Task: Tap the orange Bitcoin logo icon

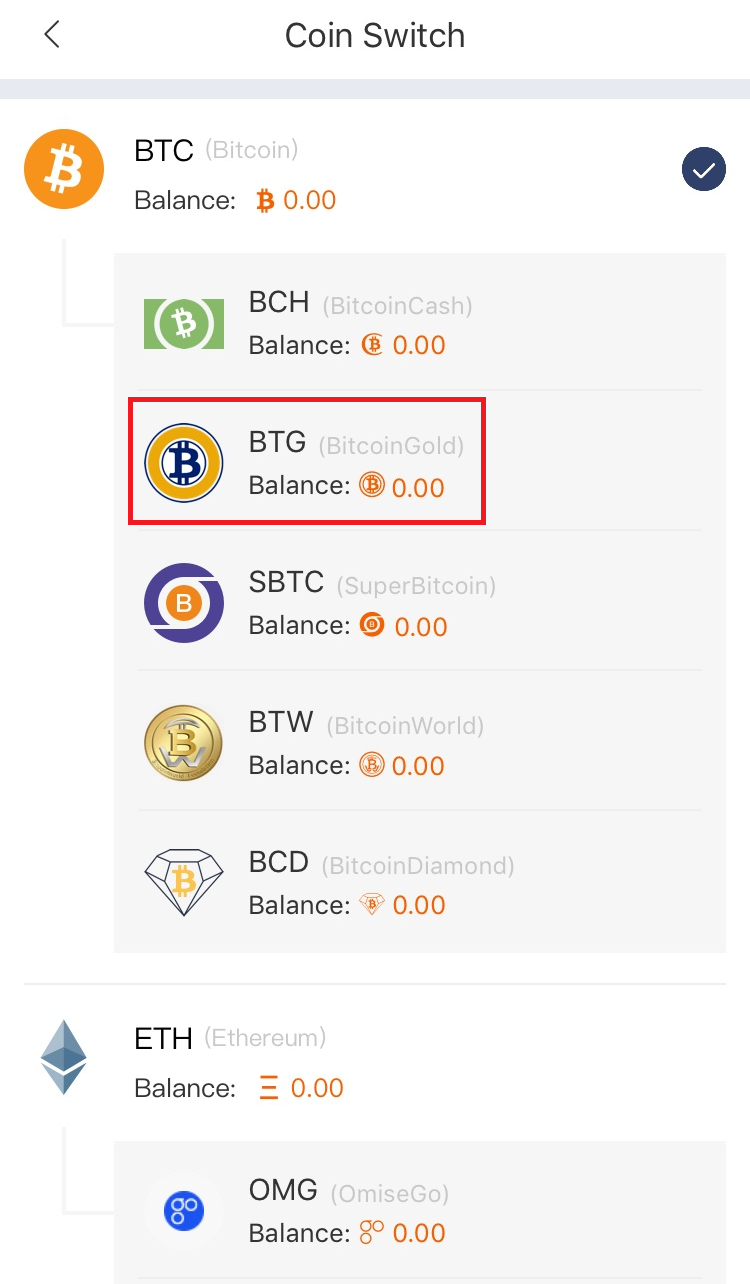Action: pos(64,169)
